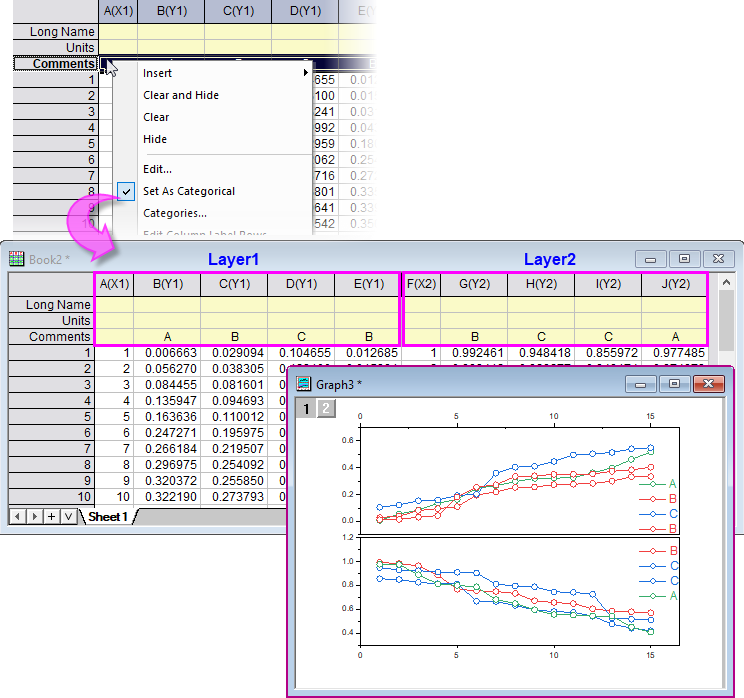This screenshot has height=698, width=744.
Task: Choose Clear and Hide from context menu
Action: click(x=181, y=95)
